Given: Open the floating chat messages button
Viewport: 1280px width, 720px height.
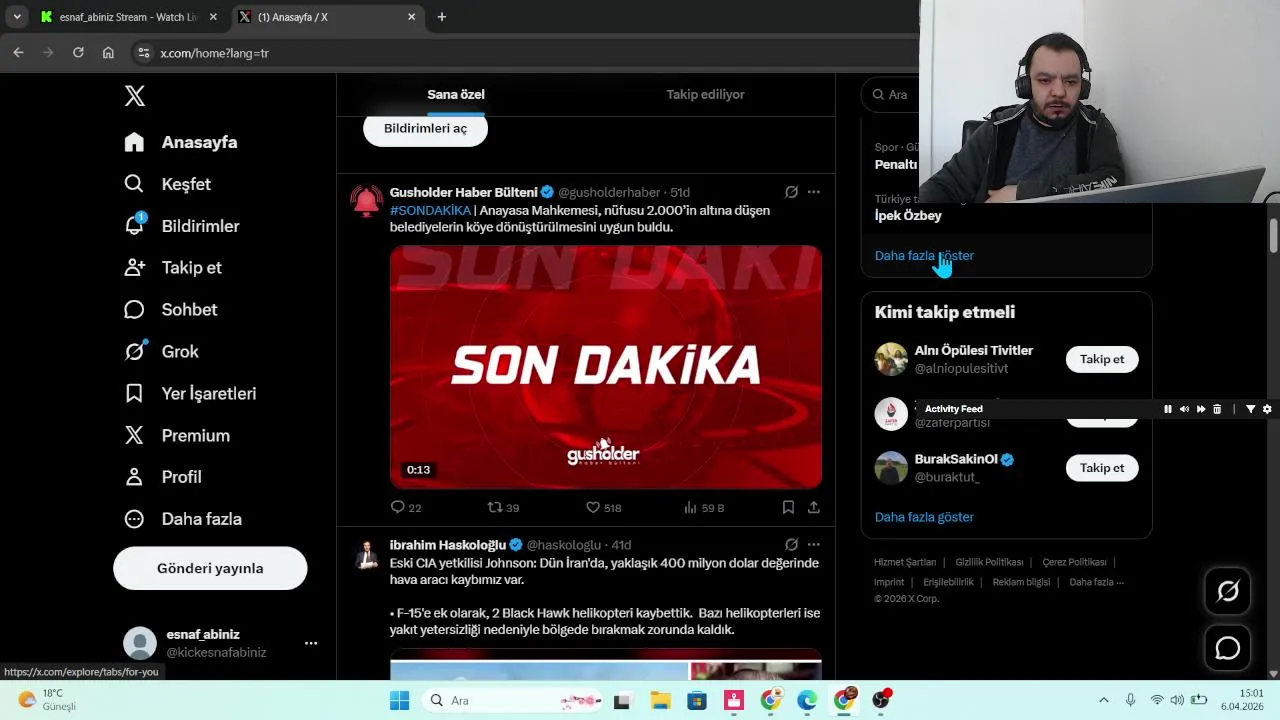Looking at the screenshot, I should point(1228,648).
